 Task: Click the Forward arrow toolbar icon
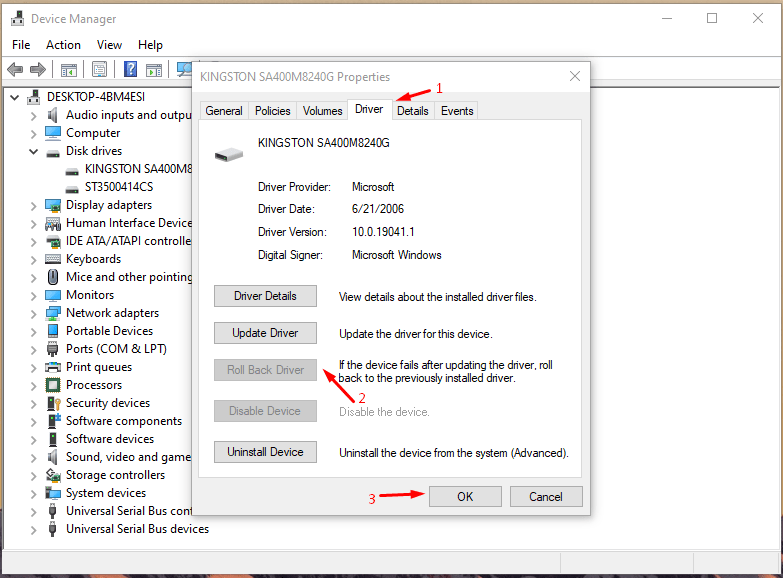38,69
